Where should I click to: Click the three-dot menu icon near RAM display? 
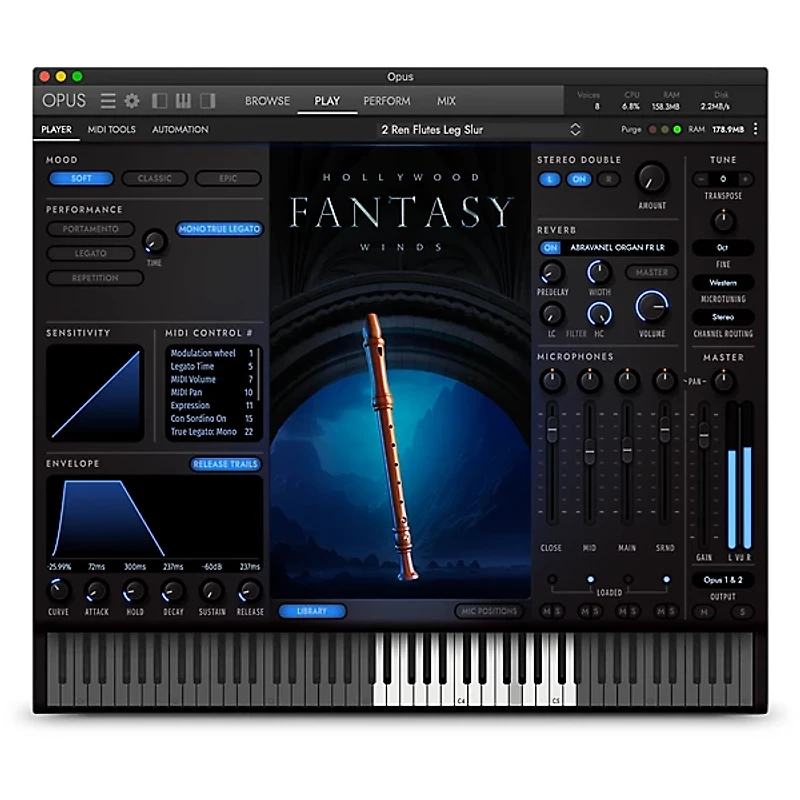pyautogui.click(x=756, y=129)
